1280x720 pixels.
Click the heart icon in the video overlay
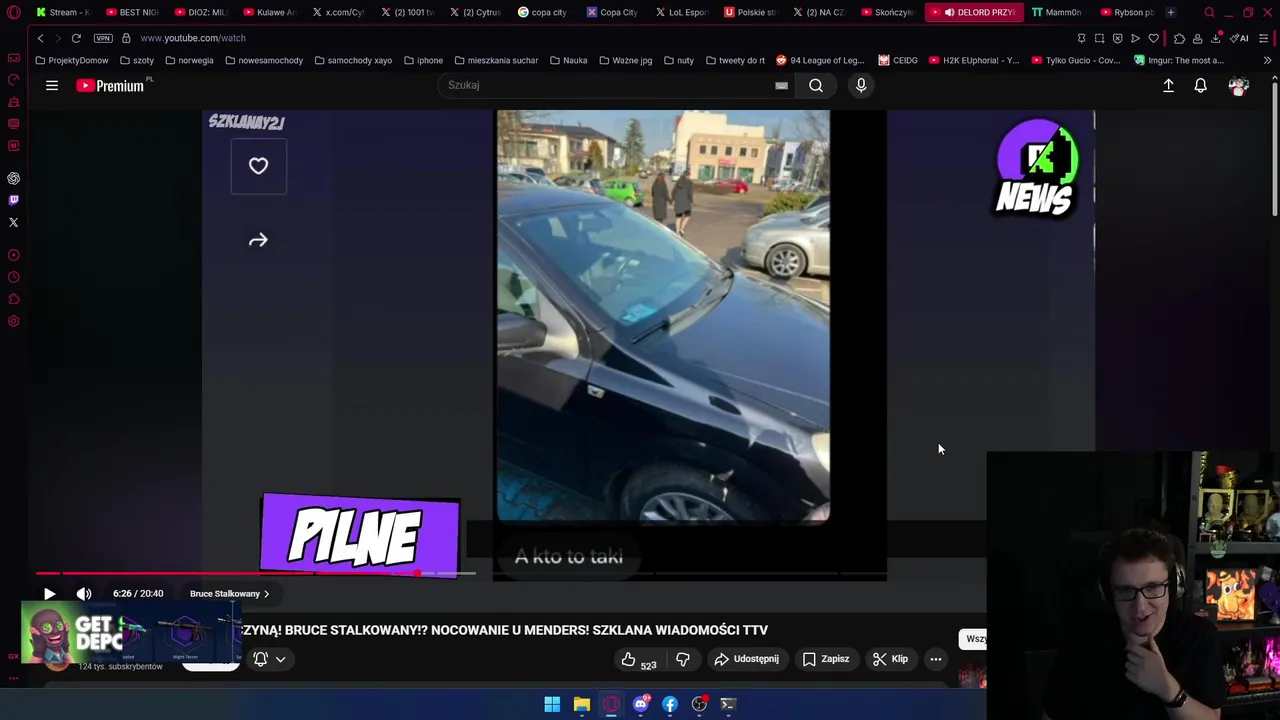pos(258,166)
